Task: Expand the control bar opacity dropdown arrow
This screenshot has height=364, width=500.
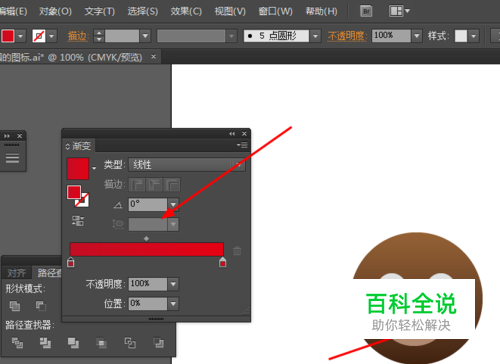Action: click(417, 36)
